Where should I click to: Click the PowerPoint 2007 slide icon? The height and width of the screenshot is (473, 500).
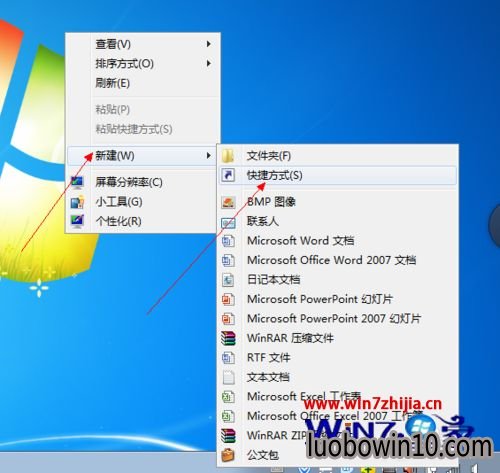pyautogui.click(x=228, y=319)
